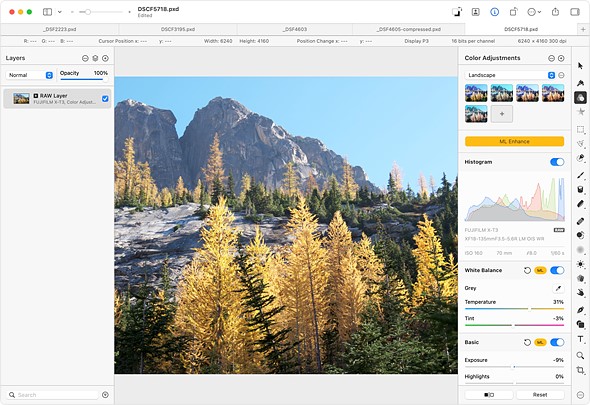Choose the Repair bandage tool
This screenshot has width=590, height=405.
(x=580, y=221)
